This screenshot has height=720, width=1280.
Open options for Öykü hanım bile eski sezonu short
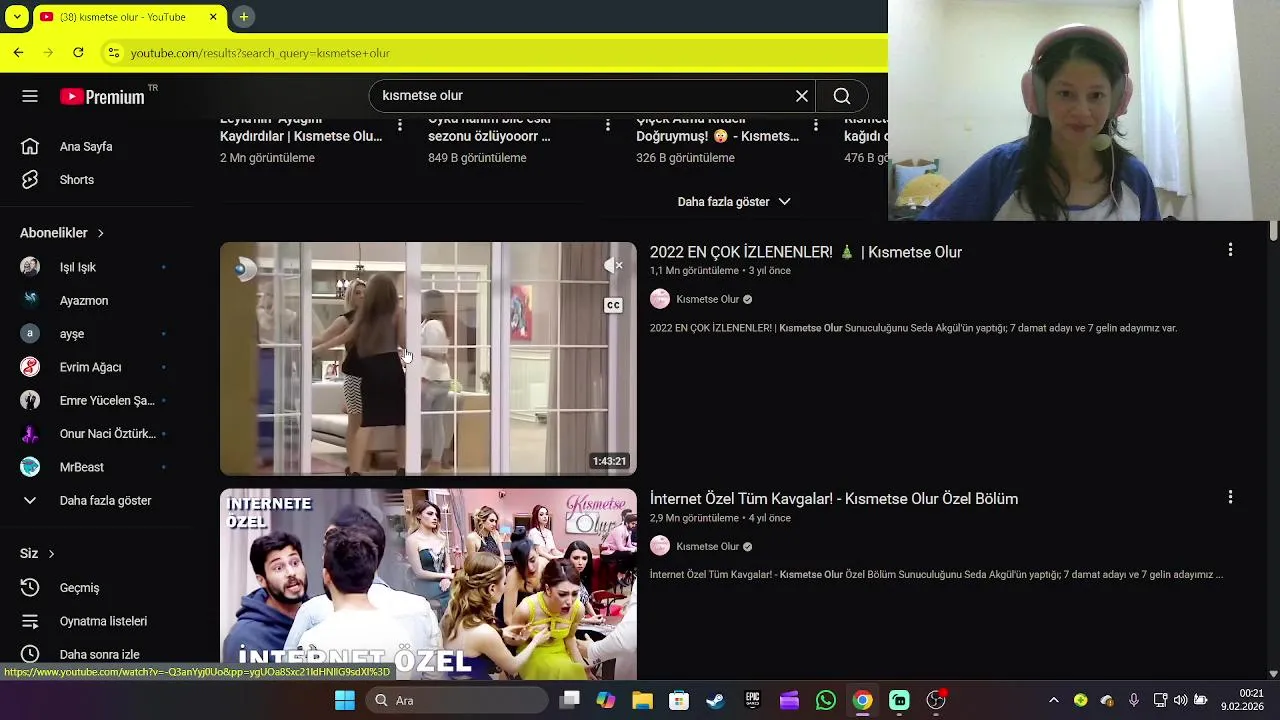[608, 125]
